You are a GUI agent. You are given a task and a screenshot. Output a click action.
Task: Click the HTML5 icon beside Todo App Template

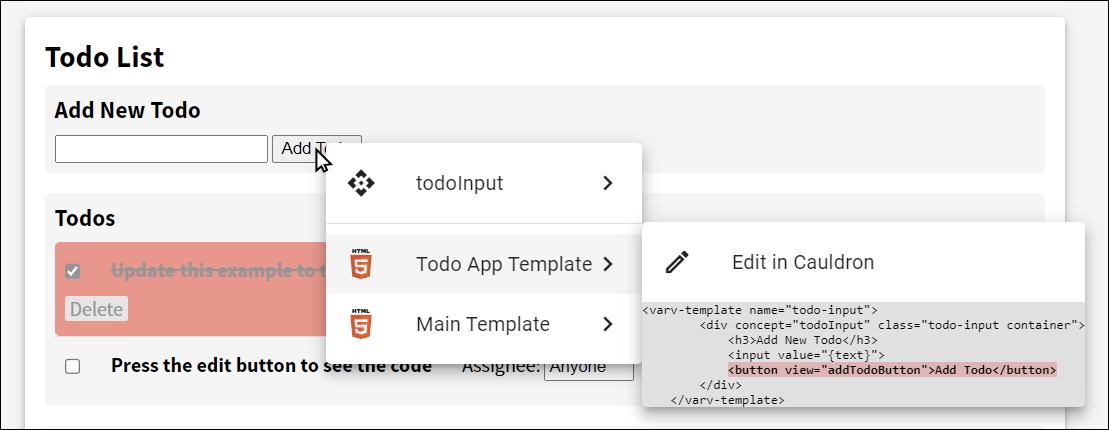pyautogui.click(x=361, y=265)
